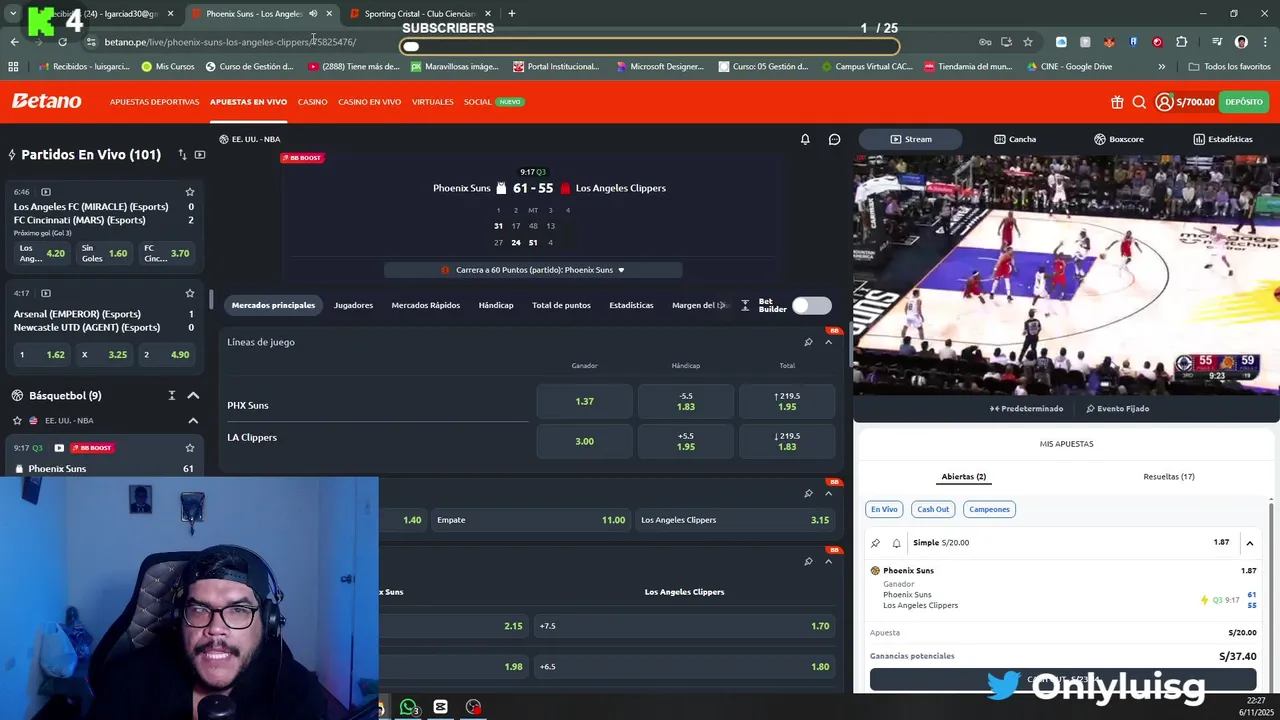The width and height of the screenshot is (1280, 720).
Task: Click the Betano logo
Action: pos(46,101)
